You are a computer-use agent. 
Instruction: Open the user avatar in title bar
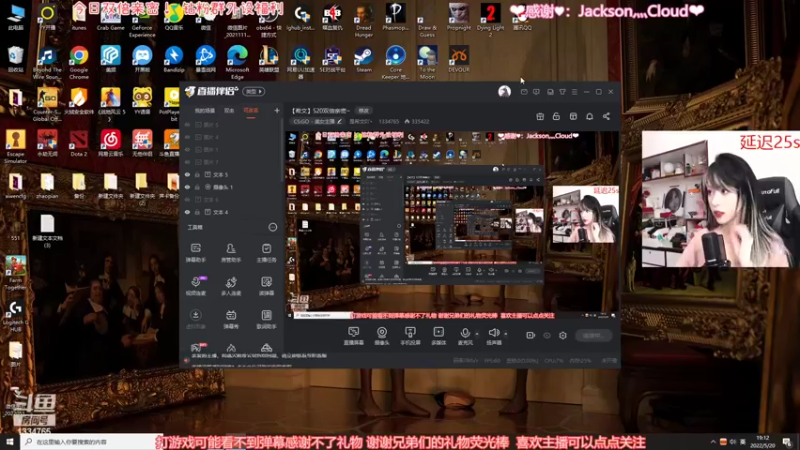tap(504, 91)
